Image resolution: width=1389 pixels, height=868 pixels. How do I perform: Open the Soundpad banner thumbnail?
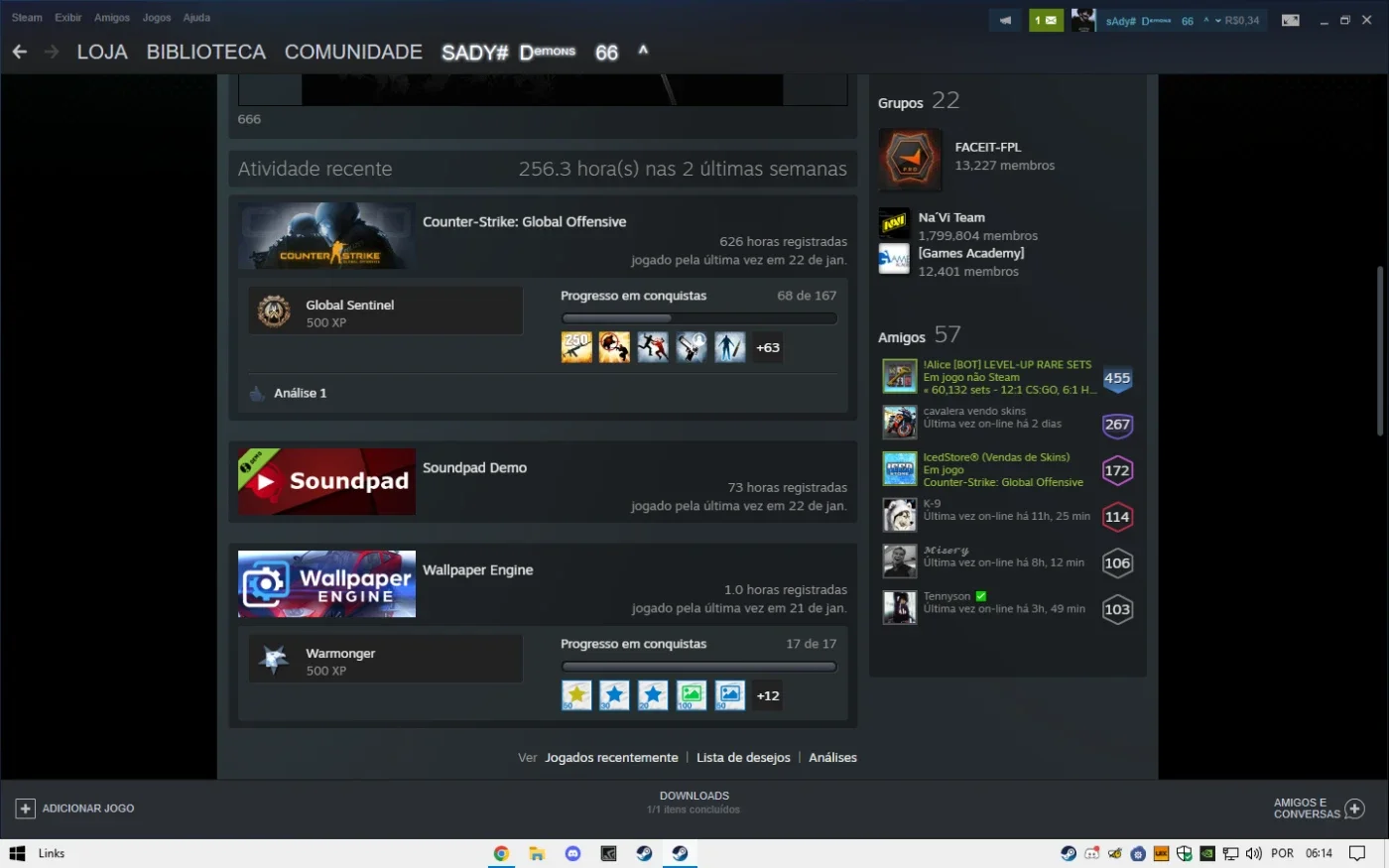(x=326, y=481)
